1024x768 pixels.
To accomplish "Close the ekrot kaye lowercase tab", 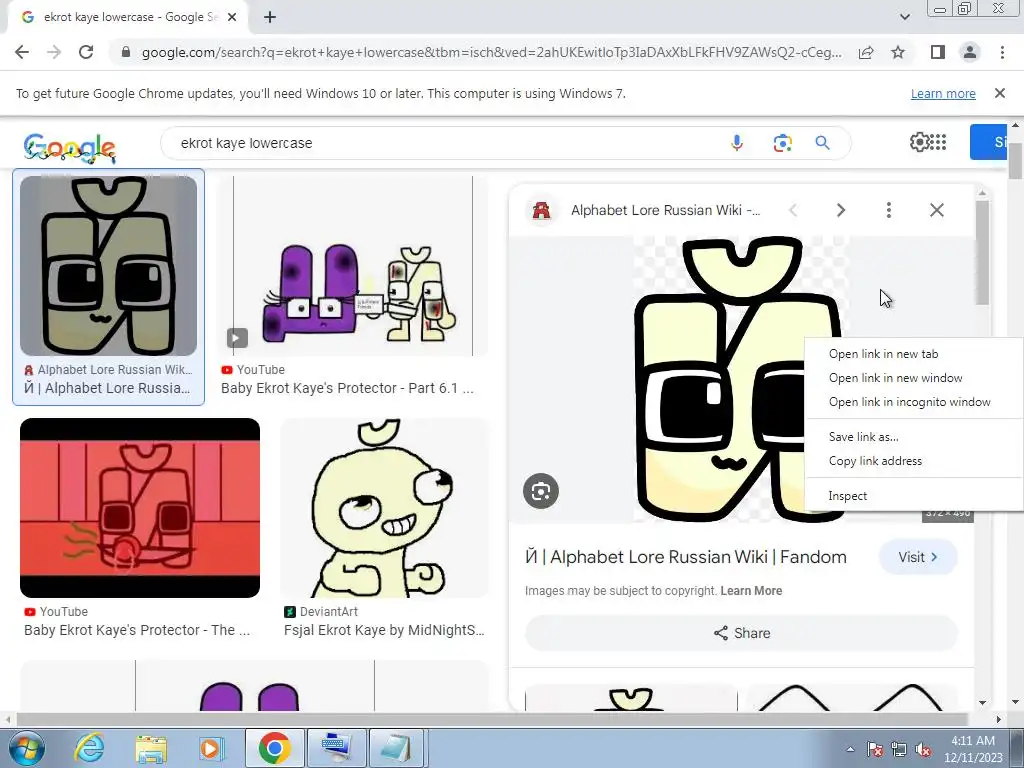I will point(232,18).
